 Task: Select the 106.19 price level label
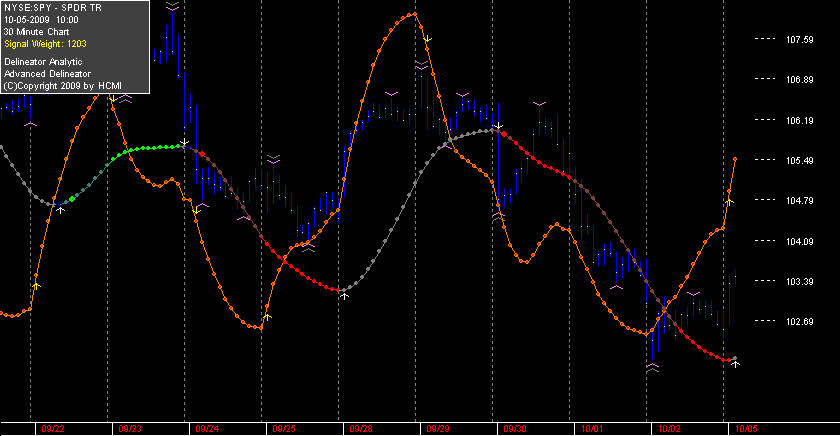[799, 121]
